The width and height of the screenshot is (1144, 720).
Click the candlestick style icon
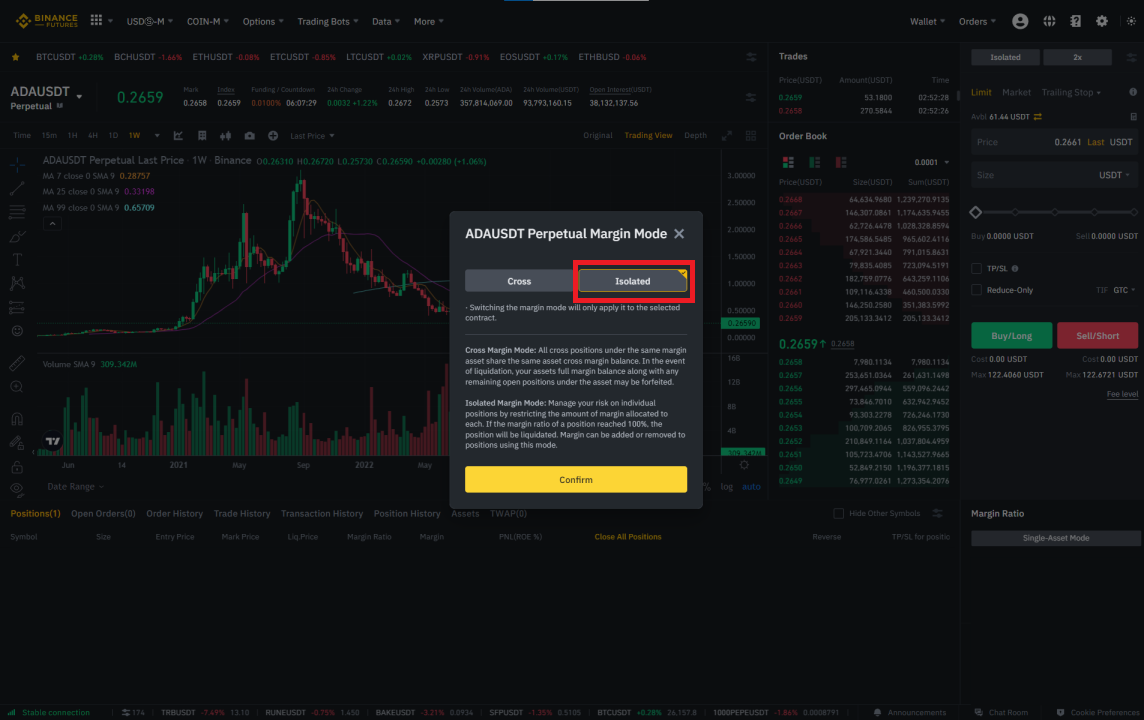tap(225, 136)
